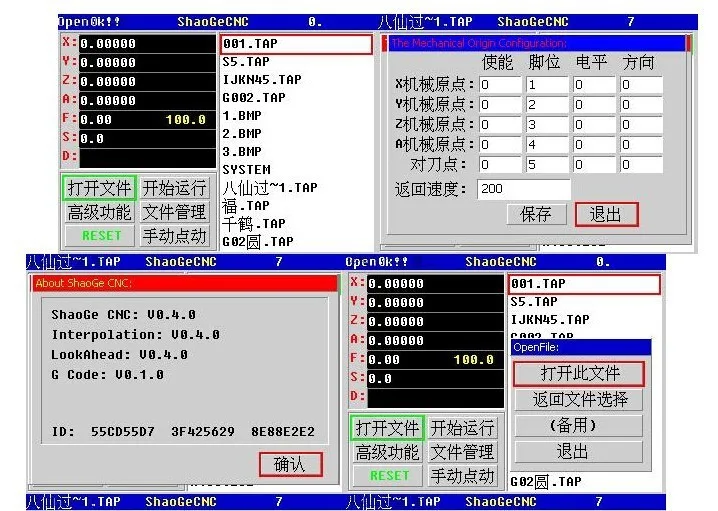Click the X机械原点 脚位 field showing 1
The image size is (718, 511).
click(x=547, y=85)
